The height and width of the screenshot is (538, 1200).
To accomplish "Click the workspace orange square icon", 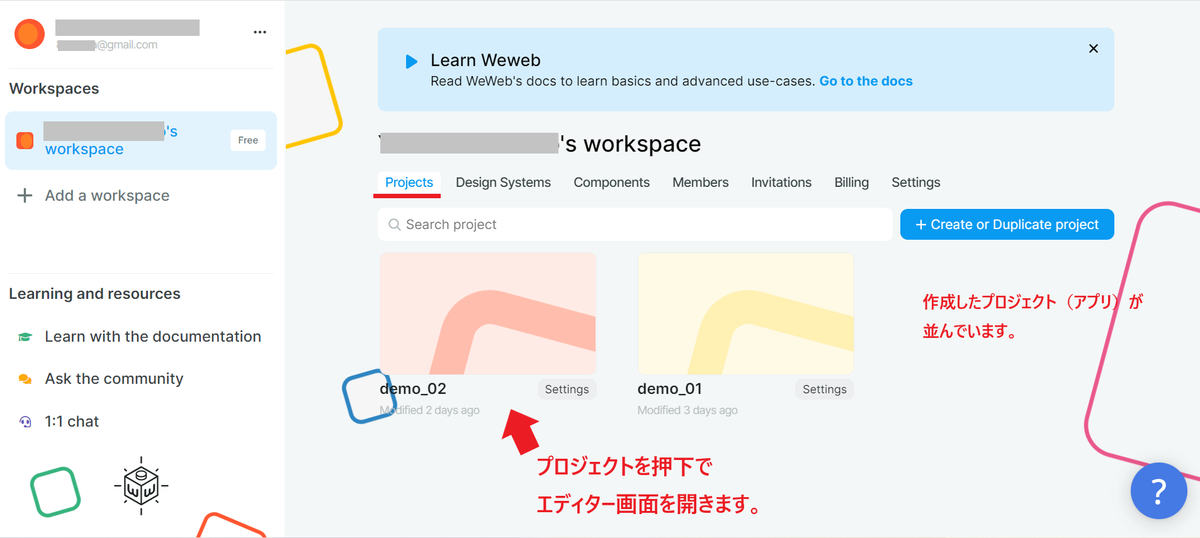I will 25,140.
